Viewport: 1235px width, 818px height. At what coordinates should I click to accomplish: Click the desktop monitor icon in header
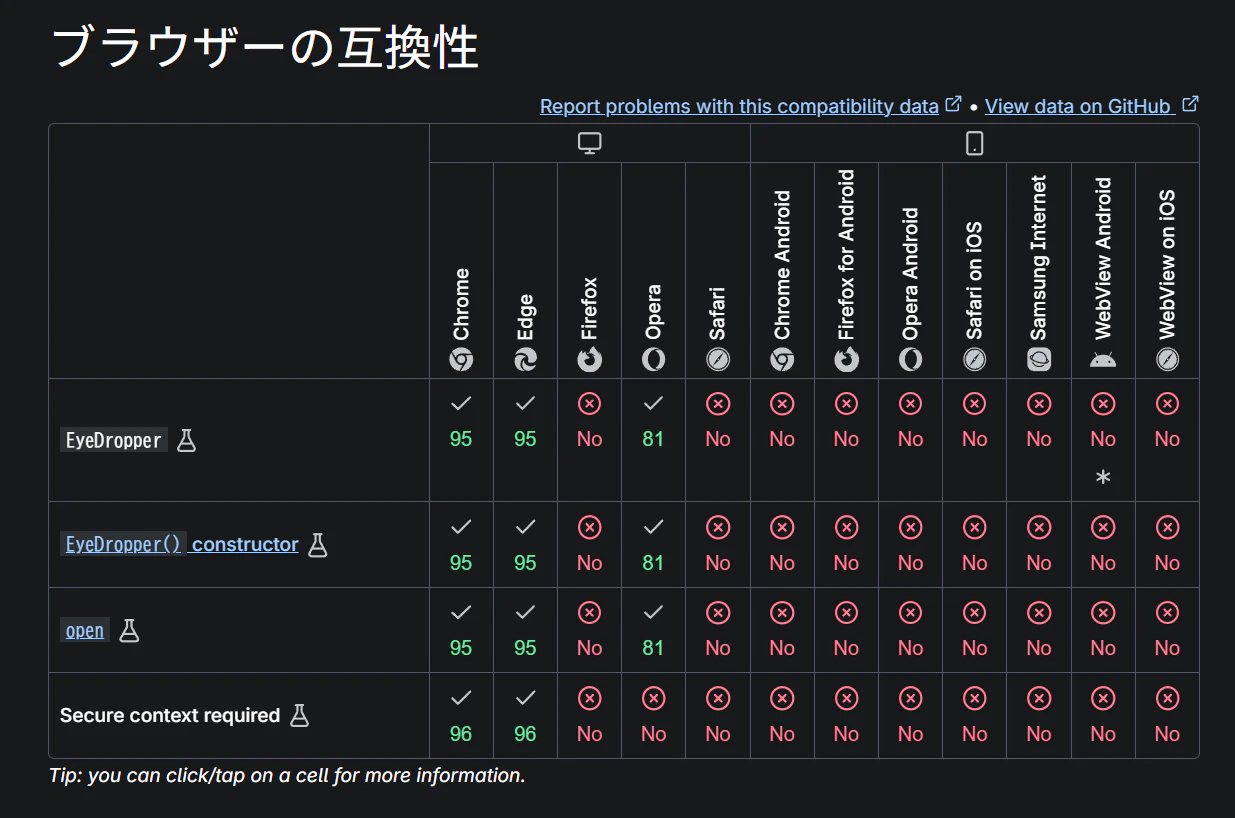[590, 144]
